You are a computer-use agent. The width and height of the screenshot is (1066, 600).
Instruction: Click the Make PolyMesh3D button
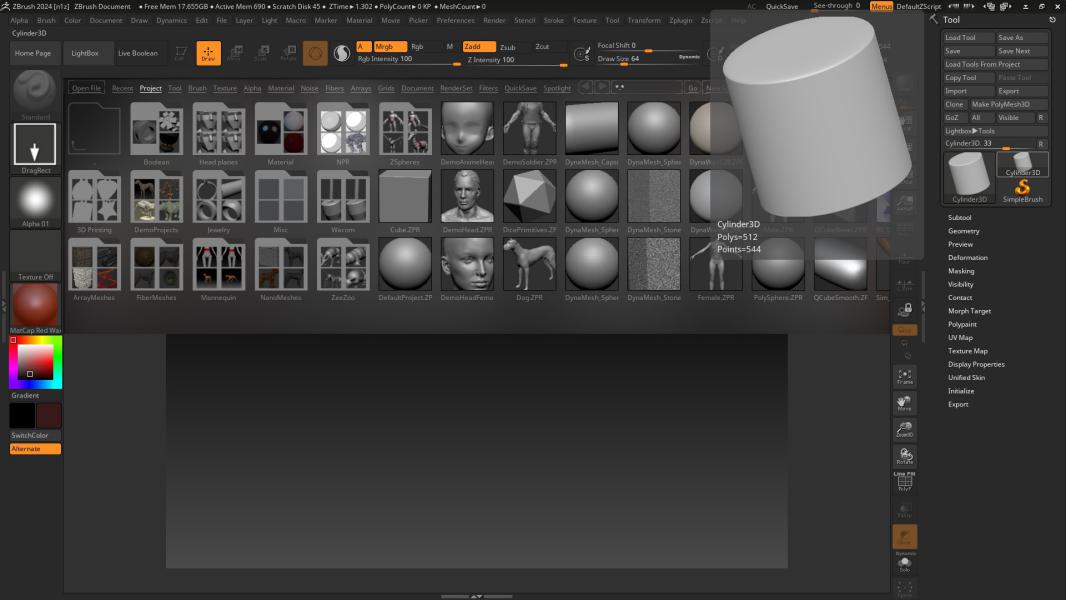[x=1008, y=104]
